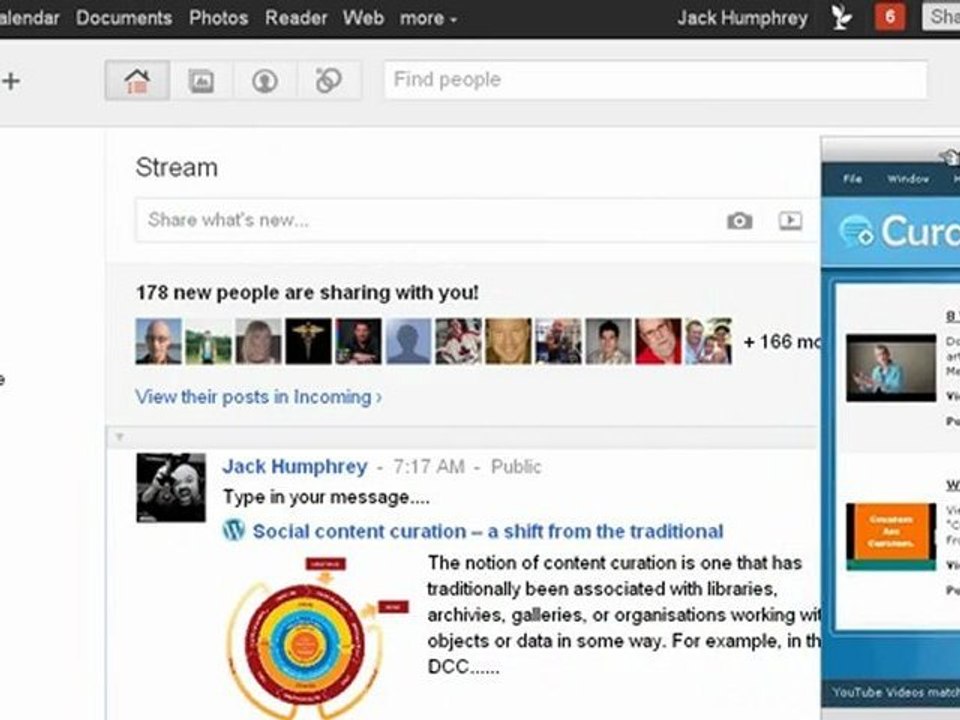Focus the Find people search field

click(655, 80)
